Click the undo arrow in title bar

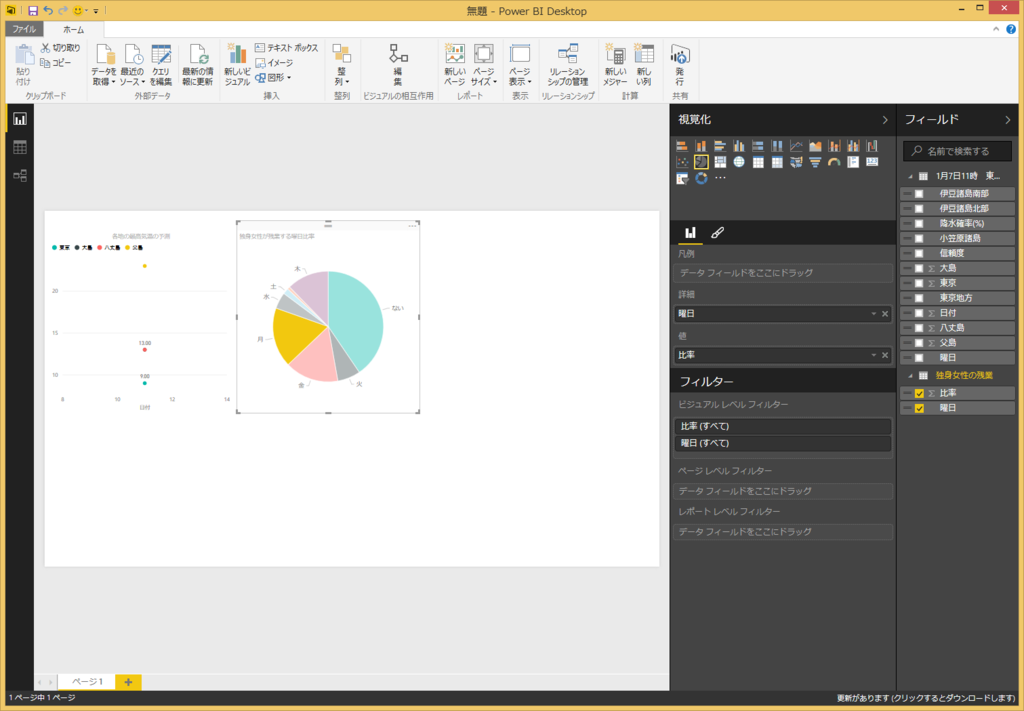(48, 10)
